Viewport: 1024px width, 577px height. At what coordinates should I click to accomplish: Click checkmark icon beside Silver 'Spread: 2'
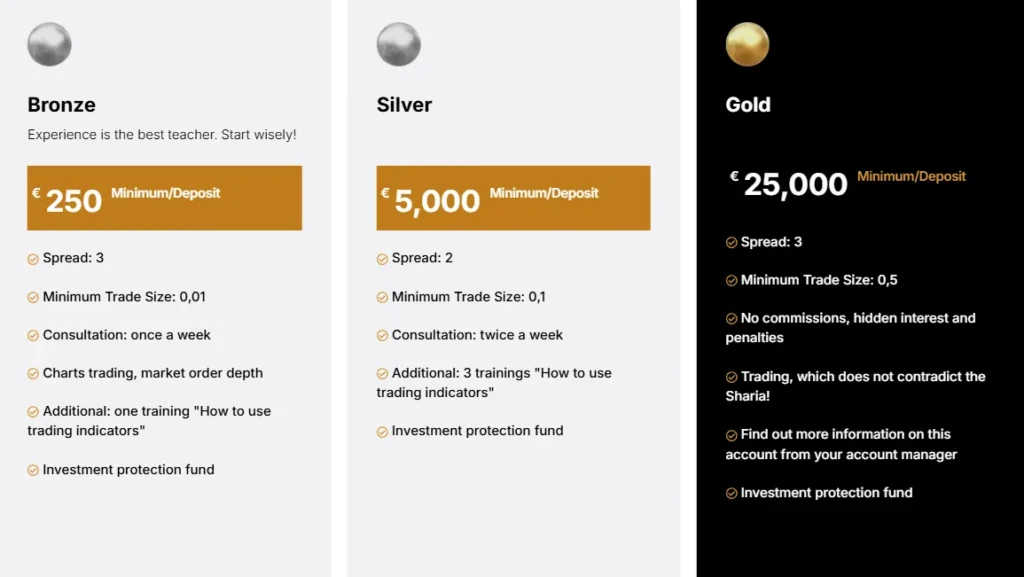point(382,259)
